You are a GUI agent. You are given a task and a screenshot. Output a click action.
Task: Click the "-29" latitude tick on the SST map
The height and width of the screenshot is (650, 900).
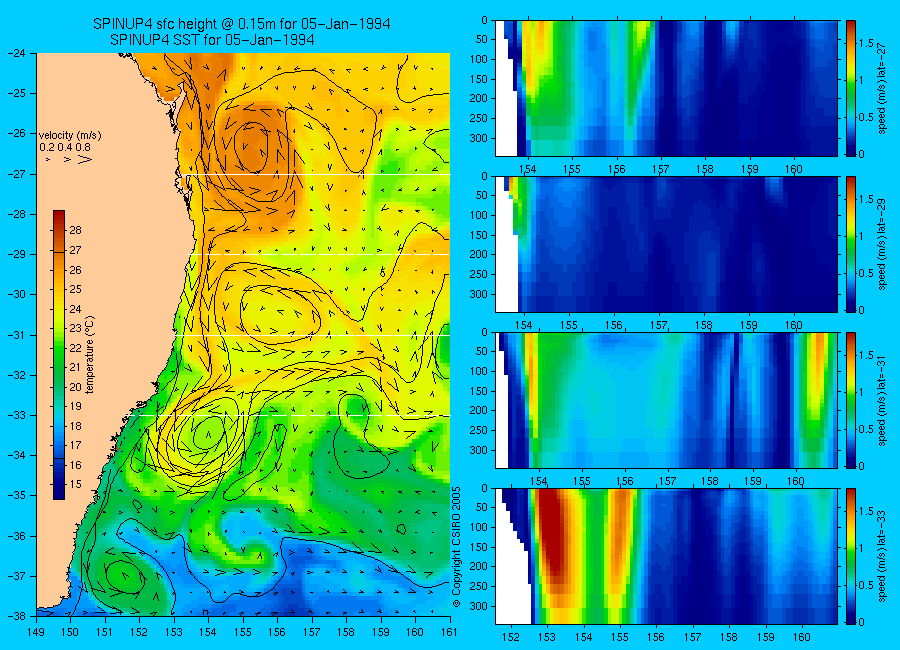click(x=16, y=254)
